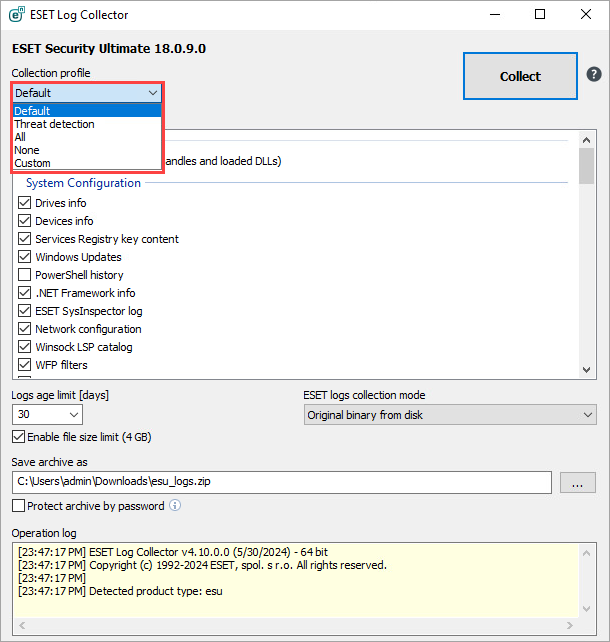Click info icon beside Protect archive by password
Screen dimensions: 610x642
(x=175, y=505)
